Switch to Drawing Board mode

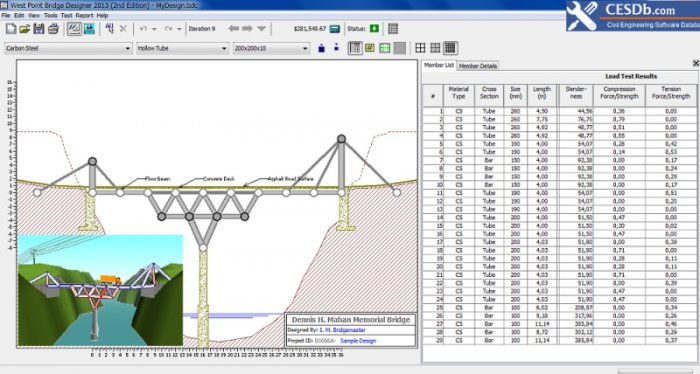(74, 29)
